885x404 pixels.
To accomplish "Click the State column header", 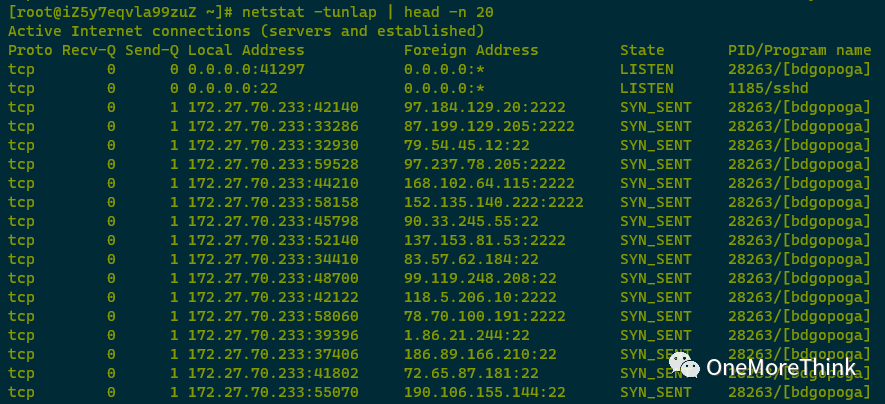I will pyautogui.click(x=642, y=50).
